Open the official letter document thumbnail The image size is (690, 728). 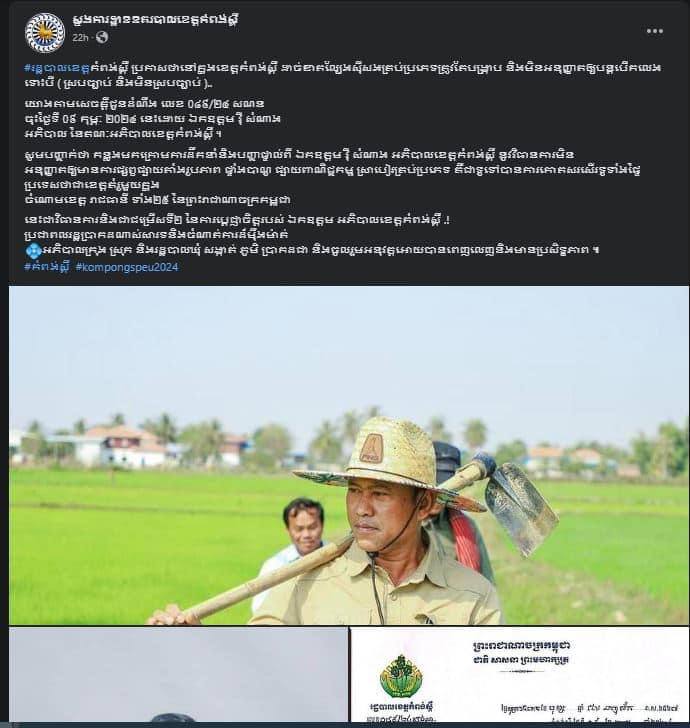[x=520, y=675]
